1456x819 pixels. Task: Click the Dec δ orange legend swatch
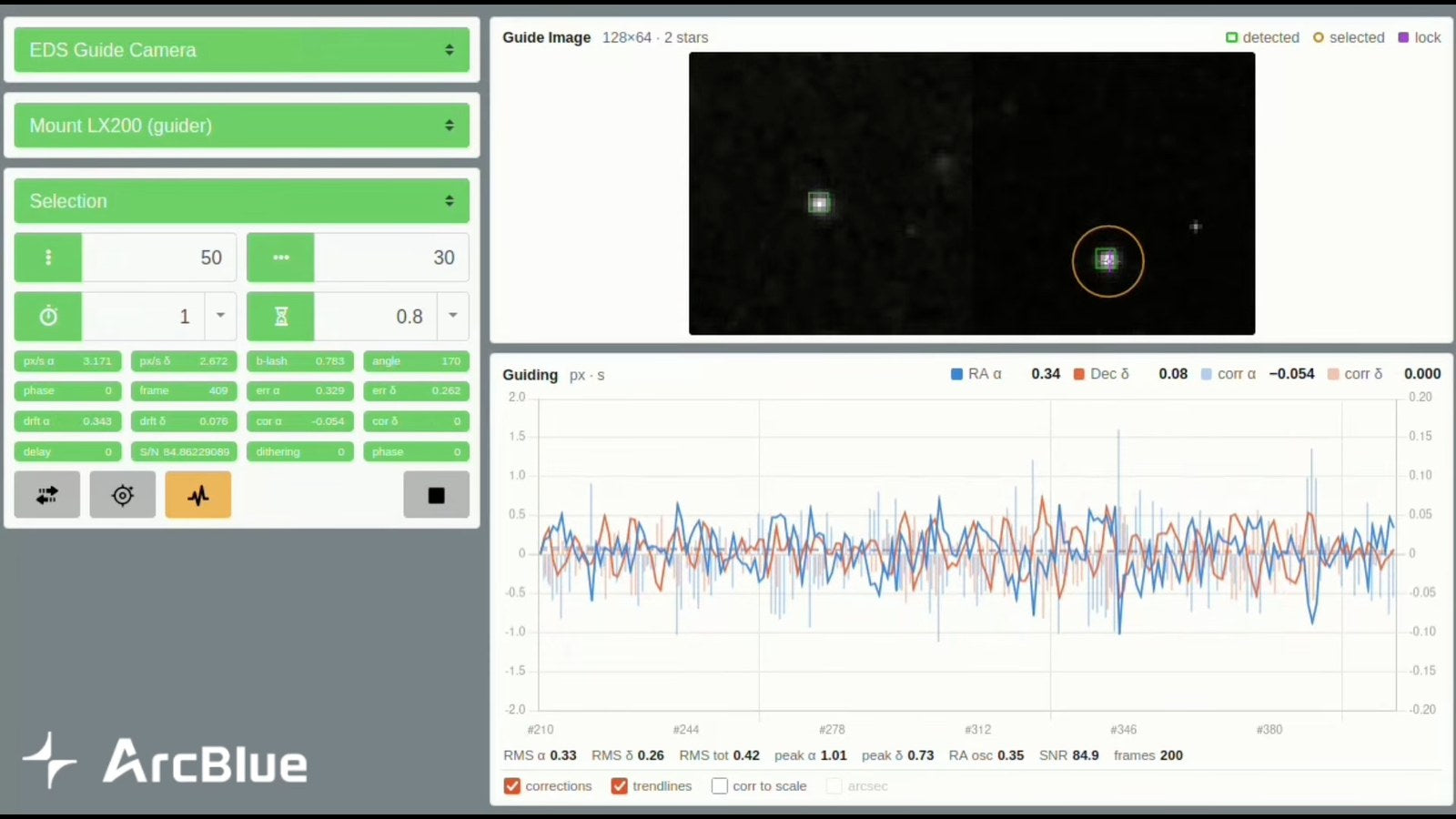click(x=1078, y=374)
